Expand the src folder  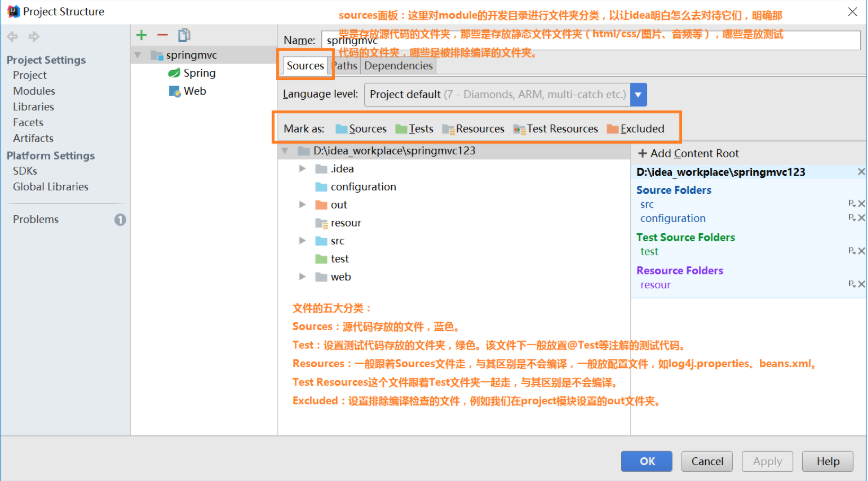[x=302, y=240]
